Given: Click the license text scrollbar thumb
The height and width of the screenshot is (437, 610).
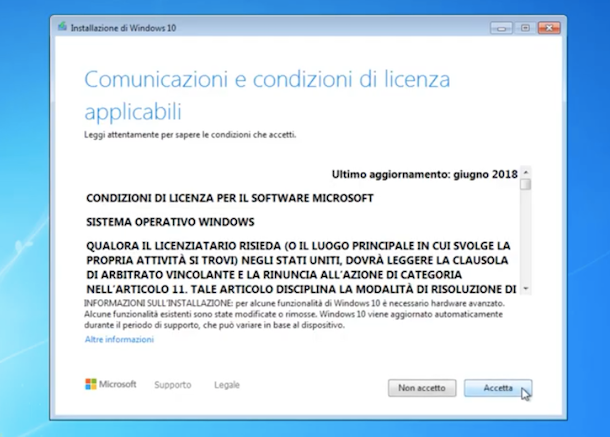Looking at the screenshot, I should [x=526, y=184].
